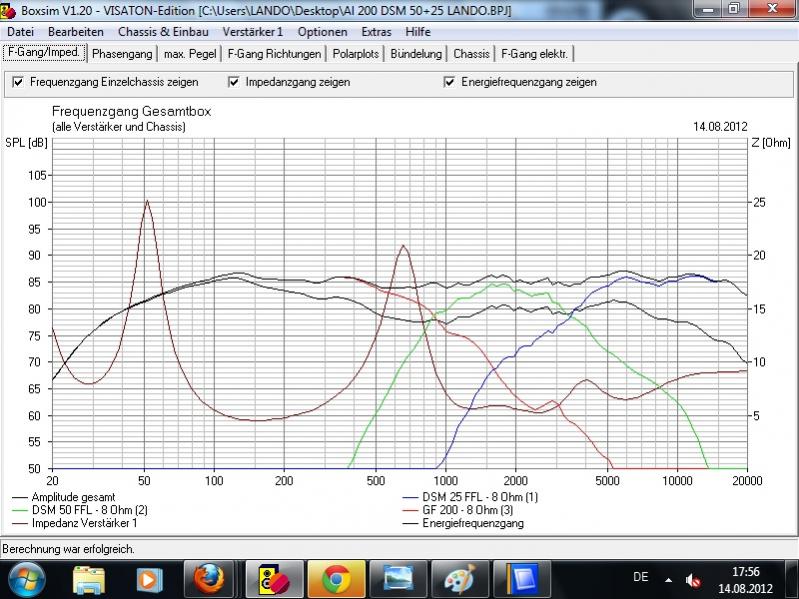Show hidden system tray icons arrow
The height and width of the screenshot is (599, 799).
click(668, 580)
